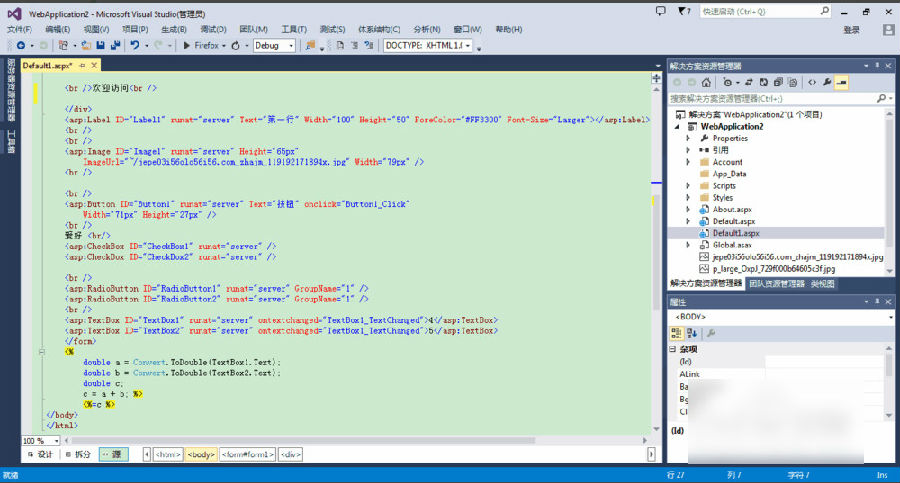Toggle the Preview Selected Items button

click(842, 82)
